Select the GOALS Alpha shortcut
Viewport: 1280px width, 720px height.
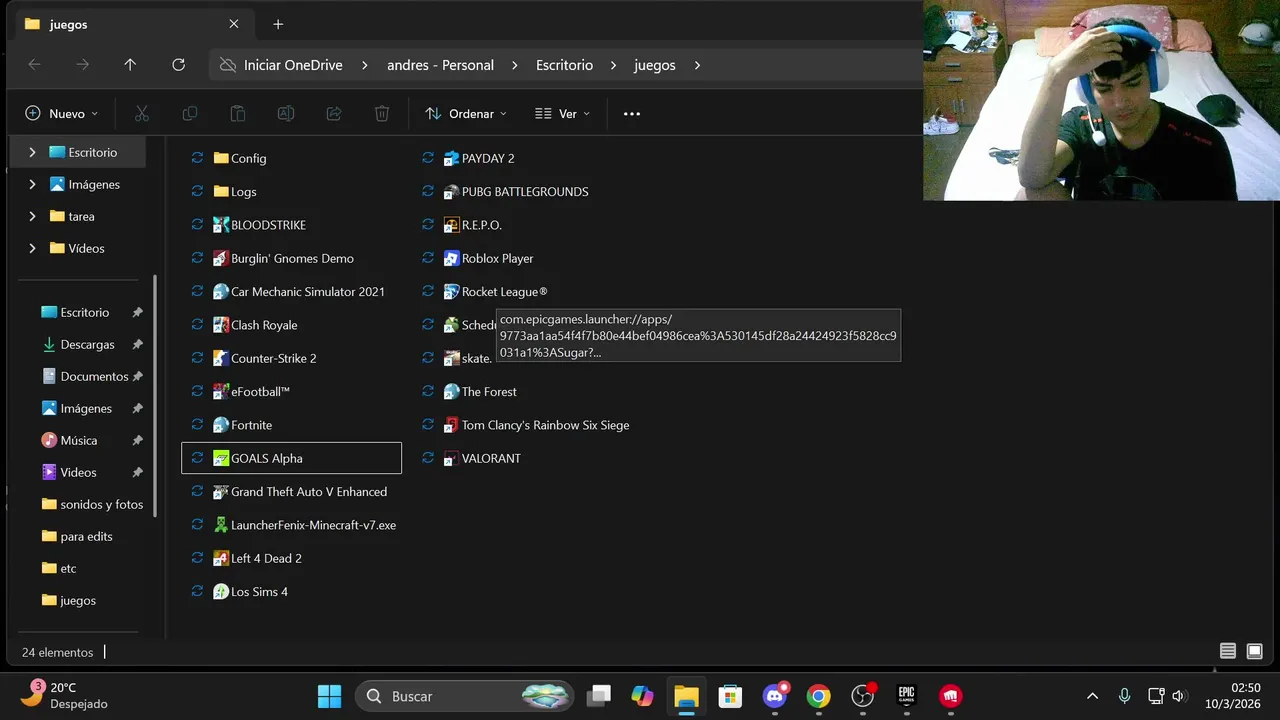[291, 458]
